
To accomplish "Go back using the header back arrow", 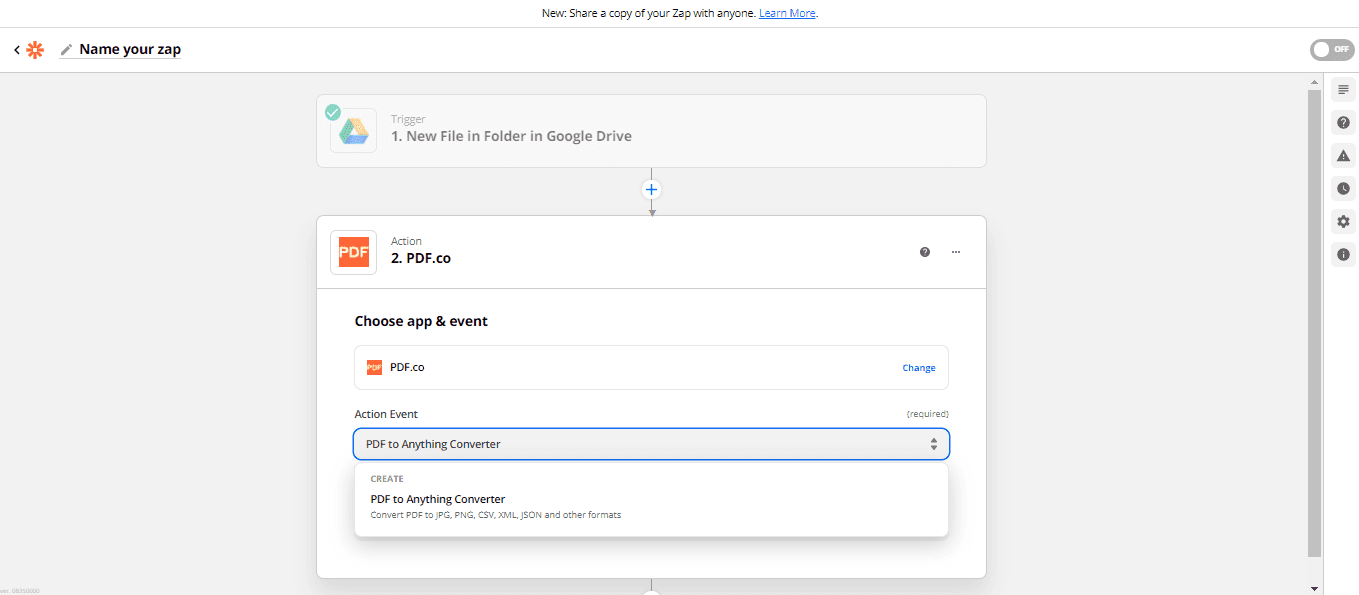I will click(15, 48).
